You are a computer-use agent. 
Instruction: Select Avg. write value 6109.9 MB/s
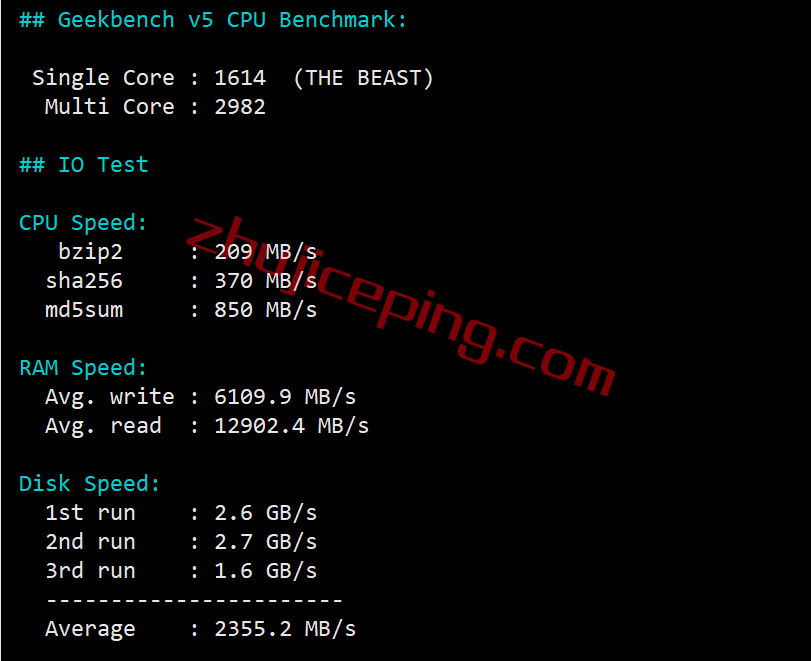coord(285,397)
